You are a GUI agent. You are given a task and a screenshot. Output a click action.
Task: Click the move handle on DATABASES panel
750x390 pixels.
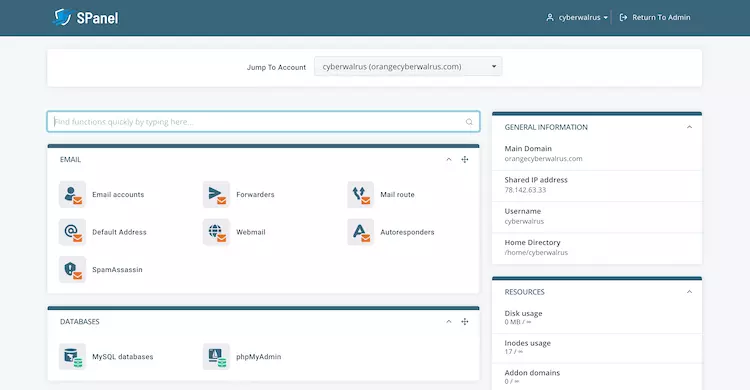(464, 322)
